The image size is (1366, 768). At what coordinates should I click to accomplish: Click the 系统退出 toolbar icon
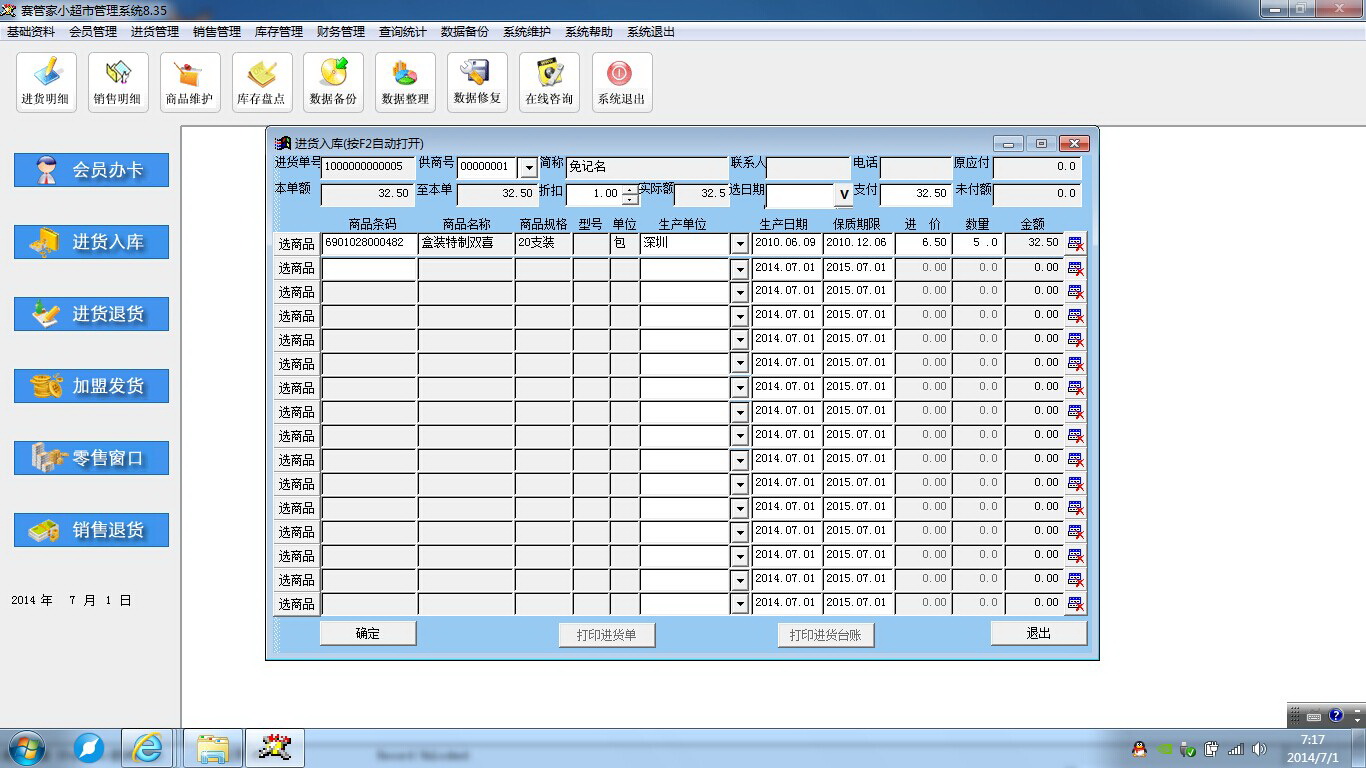(x=622, y=82)
